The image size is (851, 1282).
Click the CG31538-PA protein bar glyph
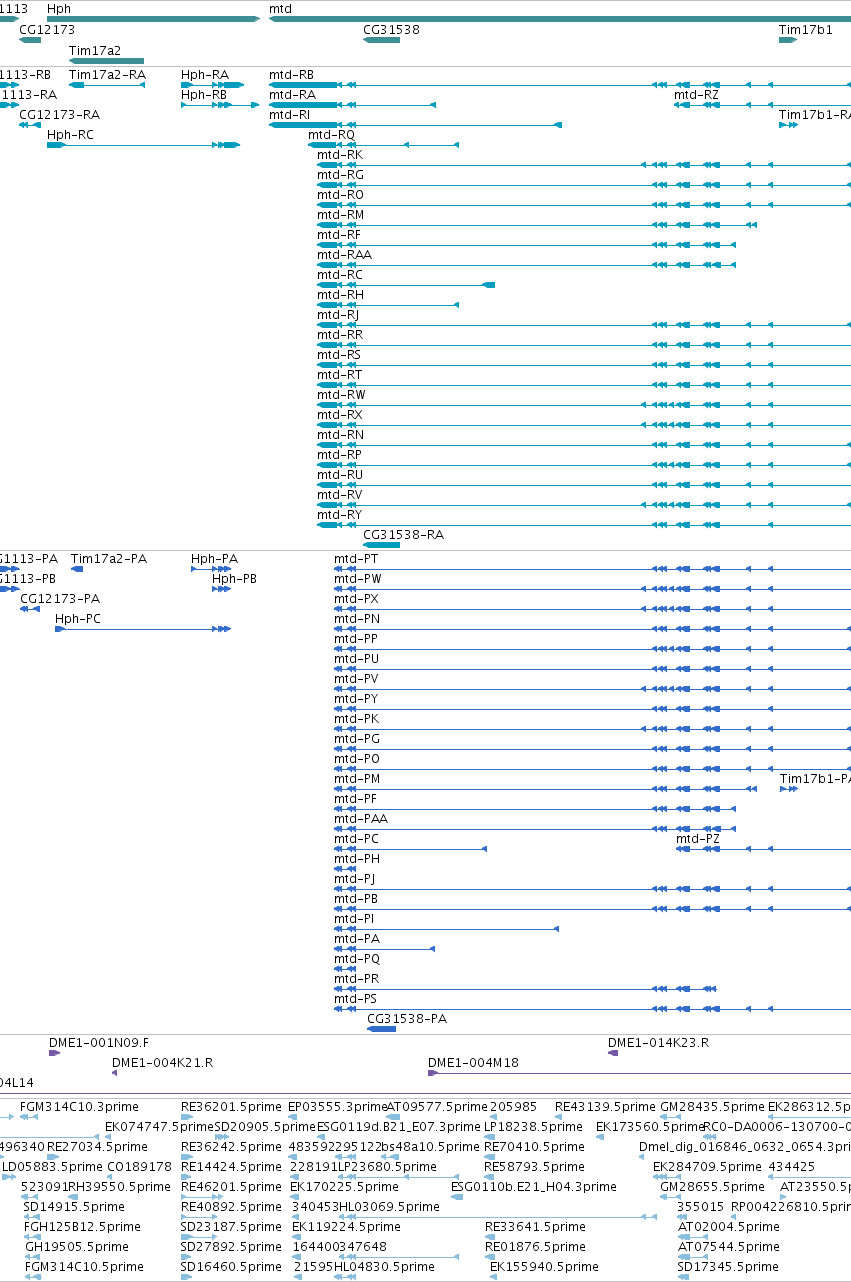(382, 1029)
